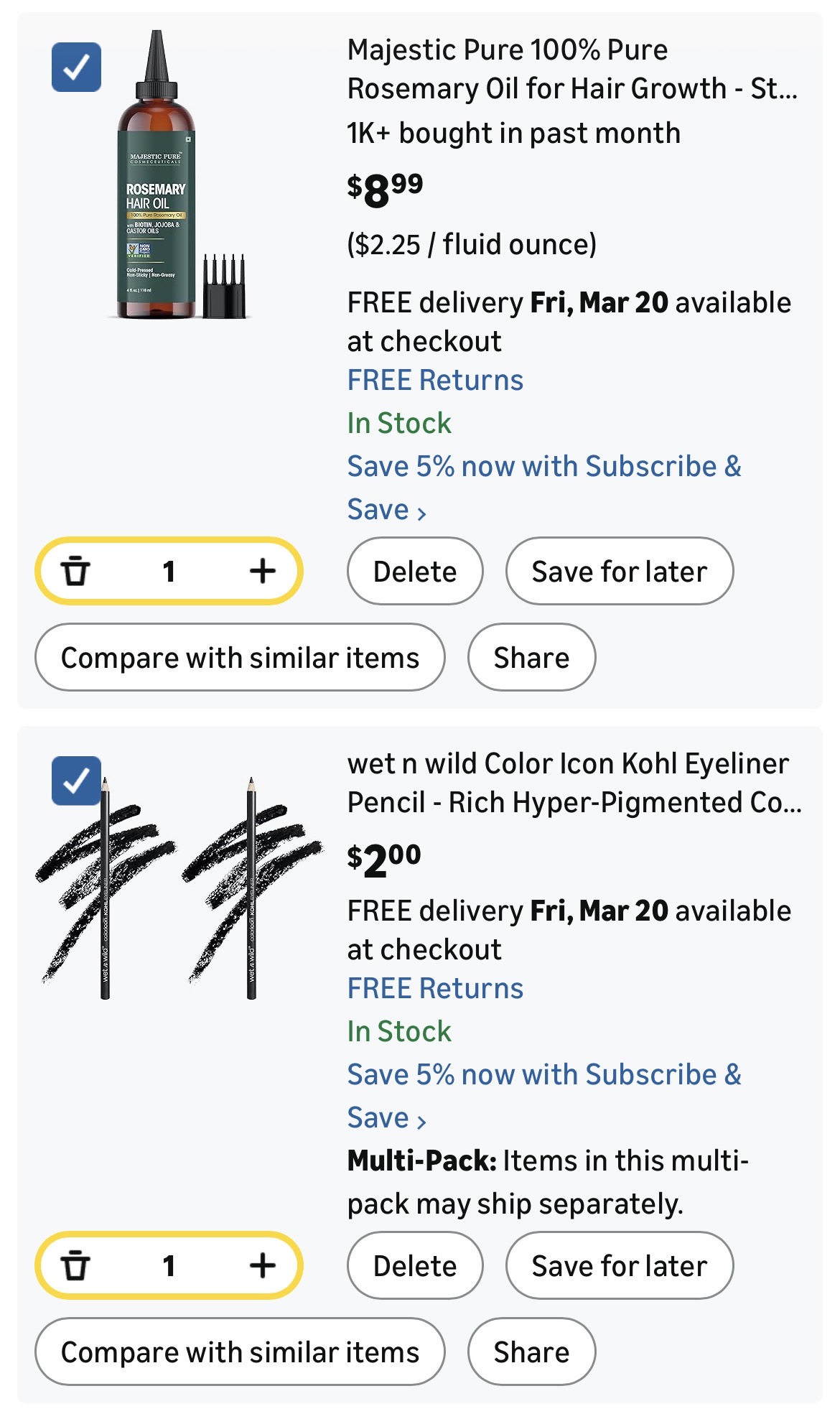Click trash icon in Rosemary Oil quantity stepper

coord(75,572)
